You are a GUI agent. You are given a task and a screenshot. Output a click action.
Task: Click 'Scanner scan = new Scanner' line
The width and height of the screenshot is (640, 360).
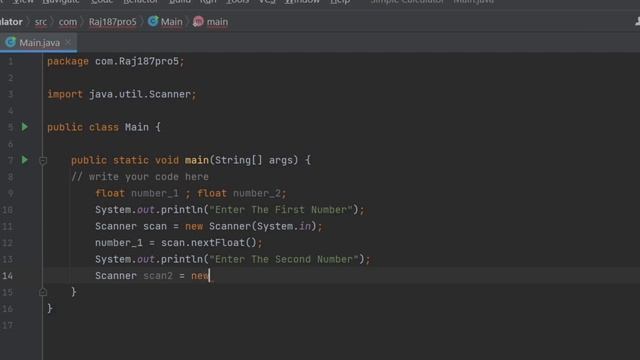209,226
